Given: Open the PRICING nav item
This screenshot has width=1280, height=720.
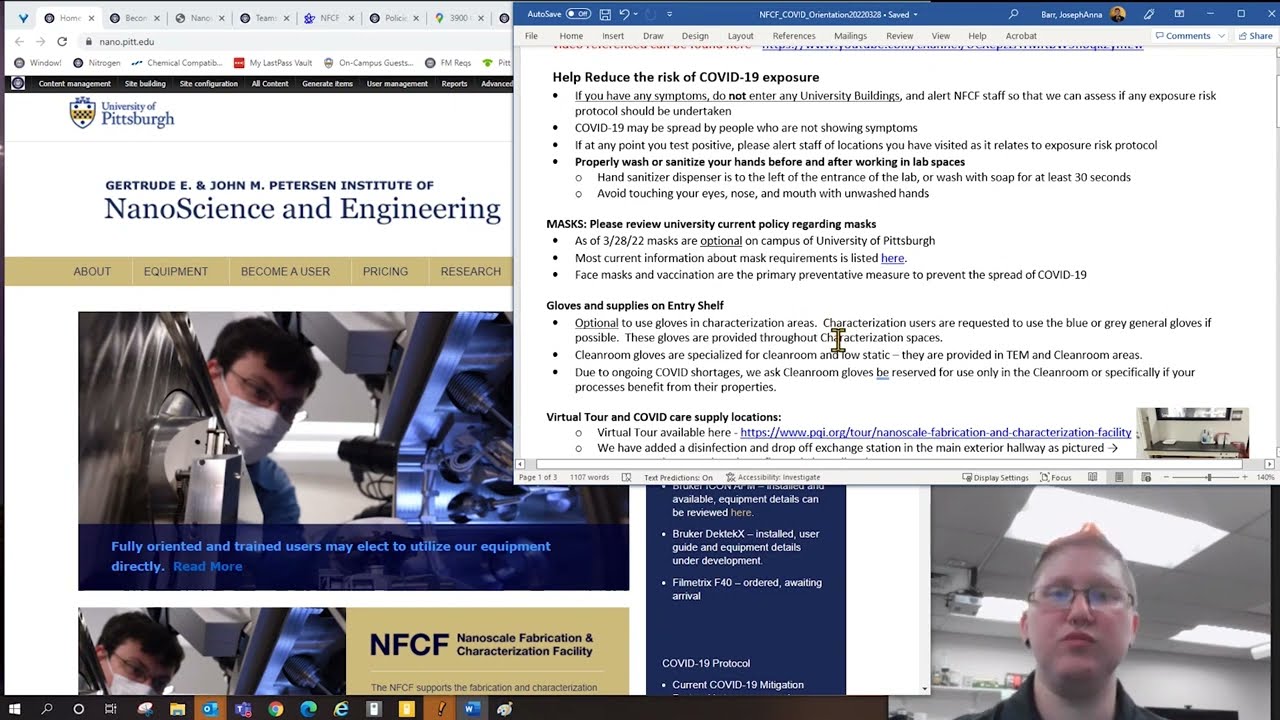Looking at the screenshot, I should (385, 271).
